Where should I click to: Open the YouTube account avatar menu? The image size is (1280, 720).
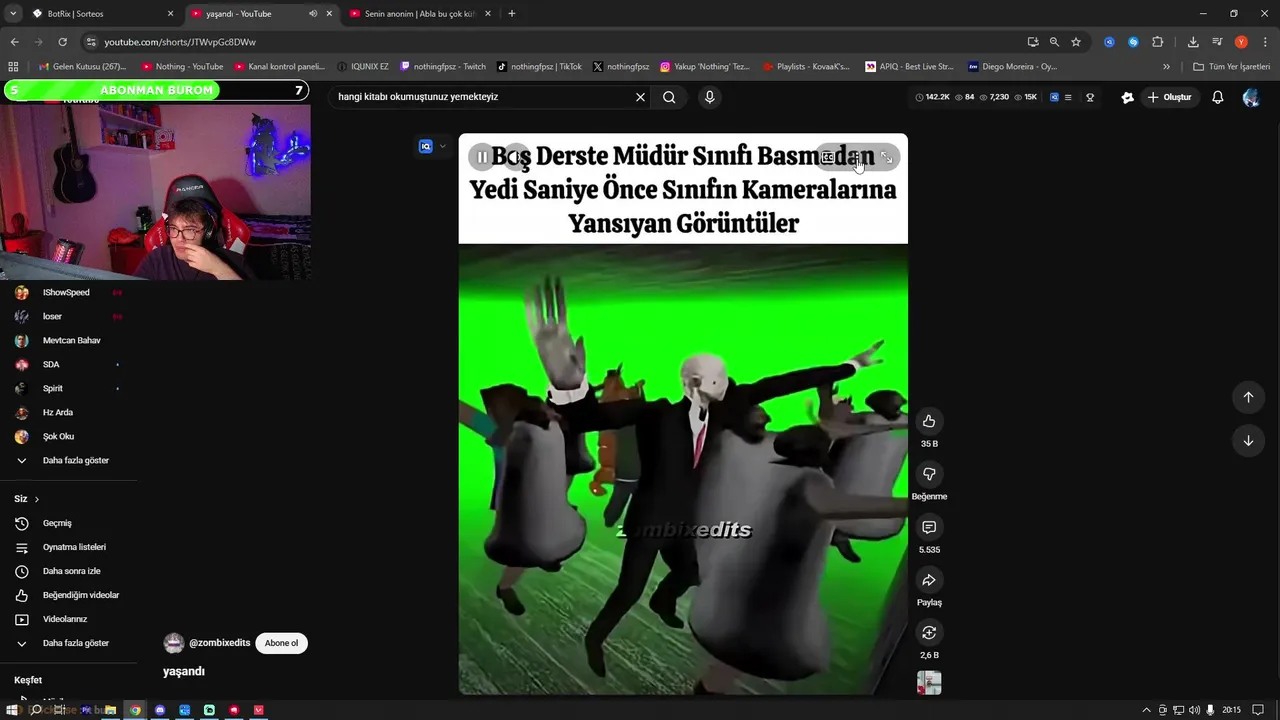coord(1251,97)
